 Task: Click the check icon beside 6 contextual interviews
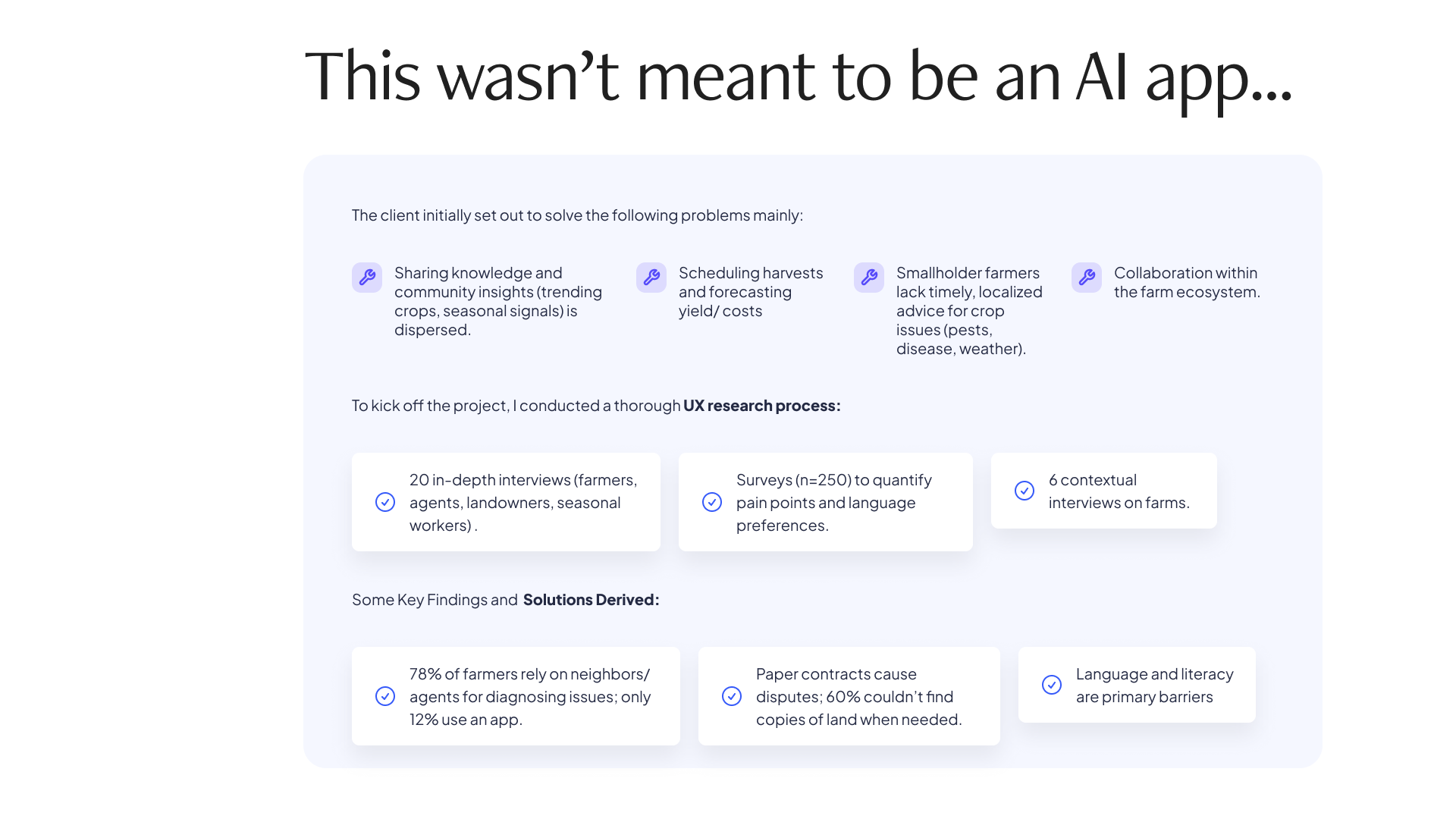(1025, 491)
